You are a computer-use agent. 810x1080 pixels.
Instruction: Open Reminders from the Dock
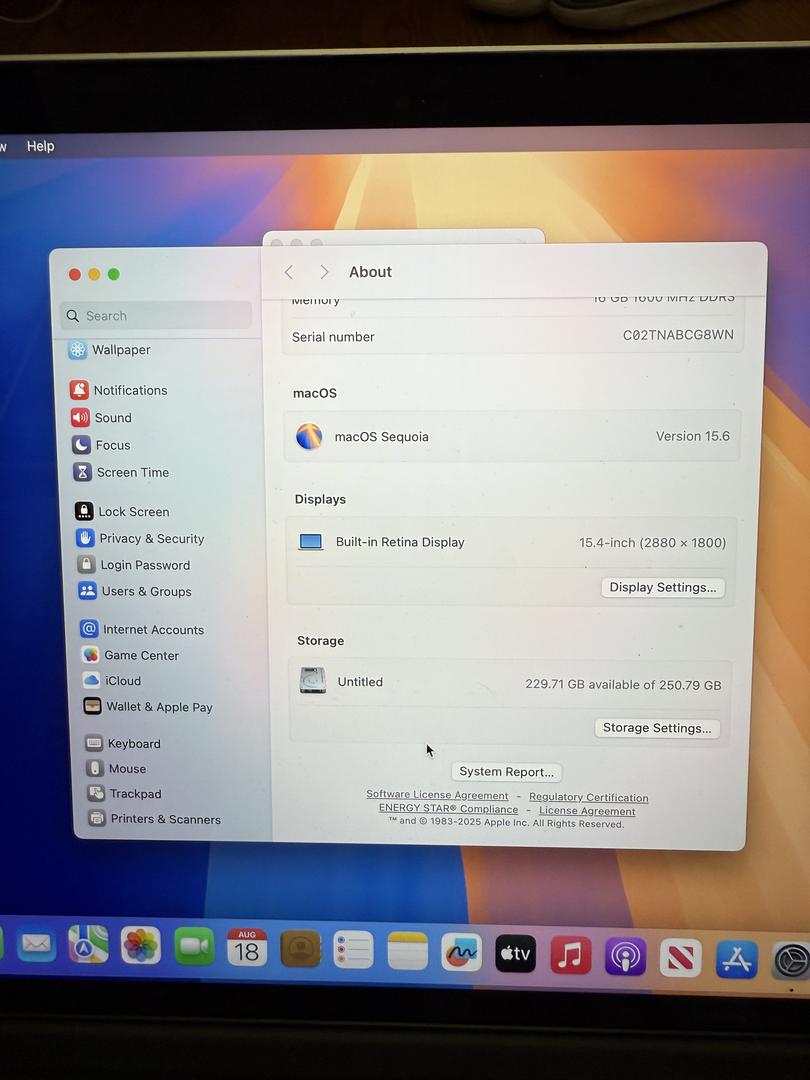[x=353, y=950]
